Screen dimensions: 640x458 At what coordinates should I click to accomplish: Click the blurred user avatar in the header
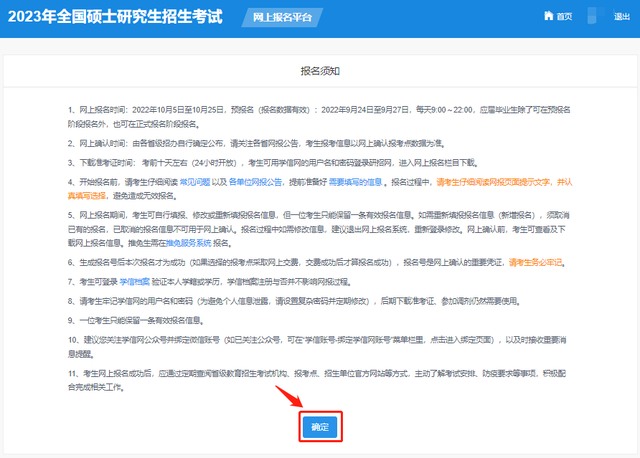[596, 16]
